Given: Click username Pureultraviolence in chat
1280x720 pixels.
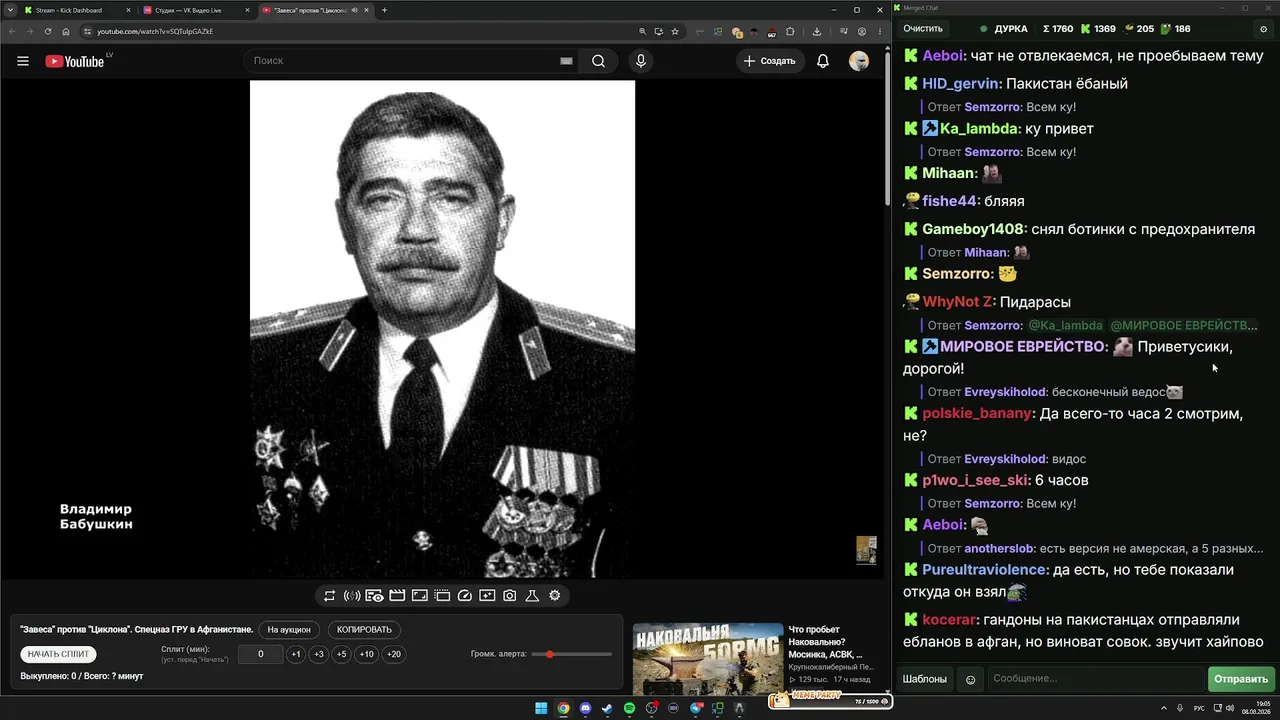Looking at the screenshot, I should [x=985, y=570].
